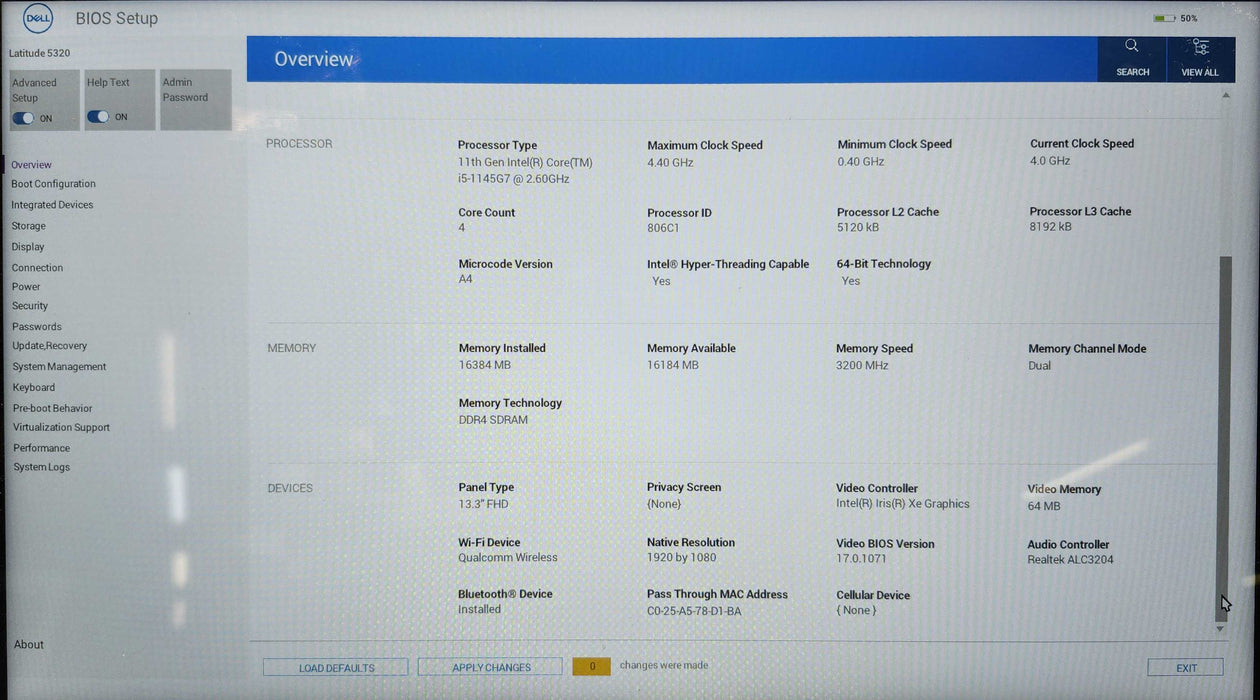Click the PROCESSOR section heading
This screenshot has width=1260, height=700.
(299, 144)
